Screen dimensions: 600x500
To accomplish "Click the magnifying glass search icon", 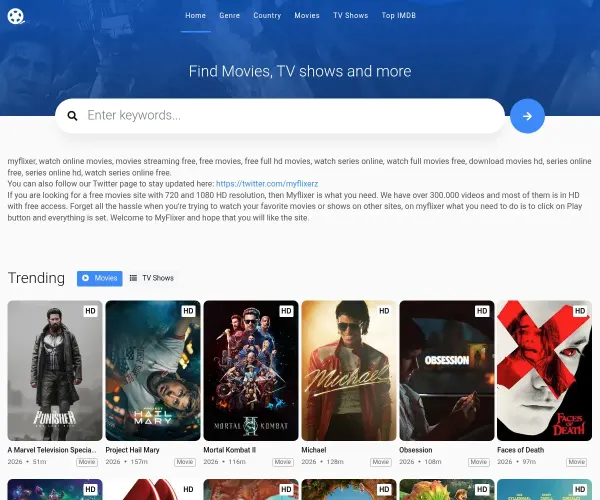I will pyautogui.click(x=72, y=116).
